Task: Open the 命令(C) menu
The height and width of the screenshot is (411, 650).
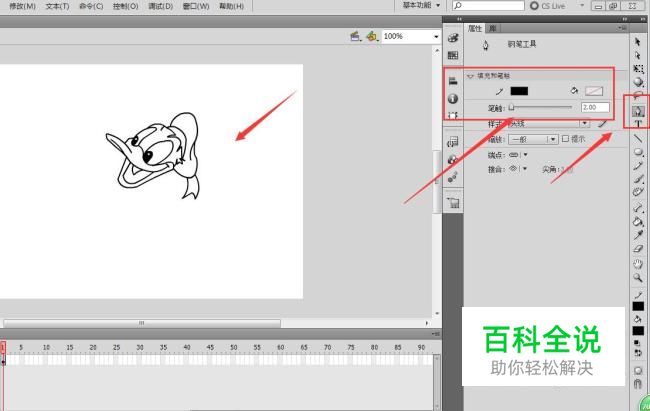Action: tap(91, 6)
